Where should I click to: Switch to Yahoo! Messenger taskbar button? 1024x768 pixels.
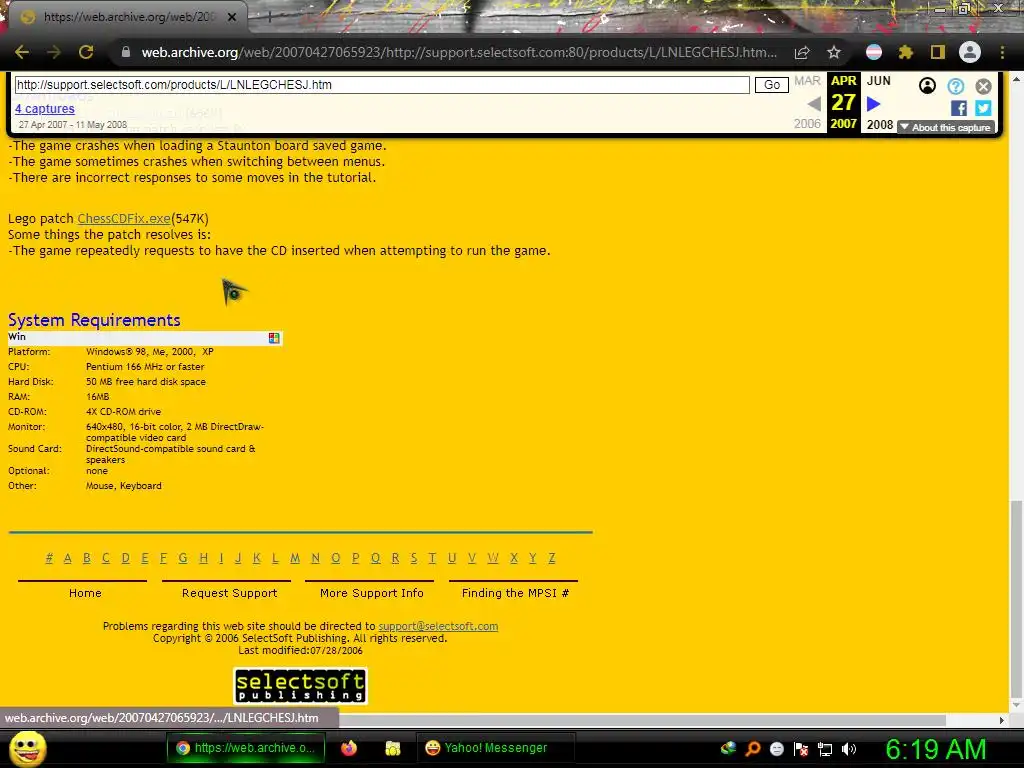tap(495, 748)
